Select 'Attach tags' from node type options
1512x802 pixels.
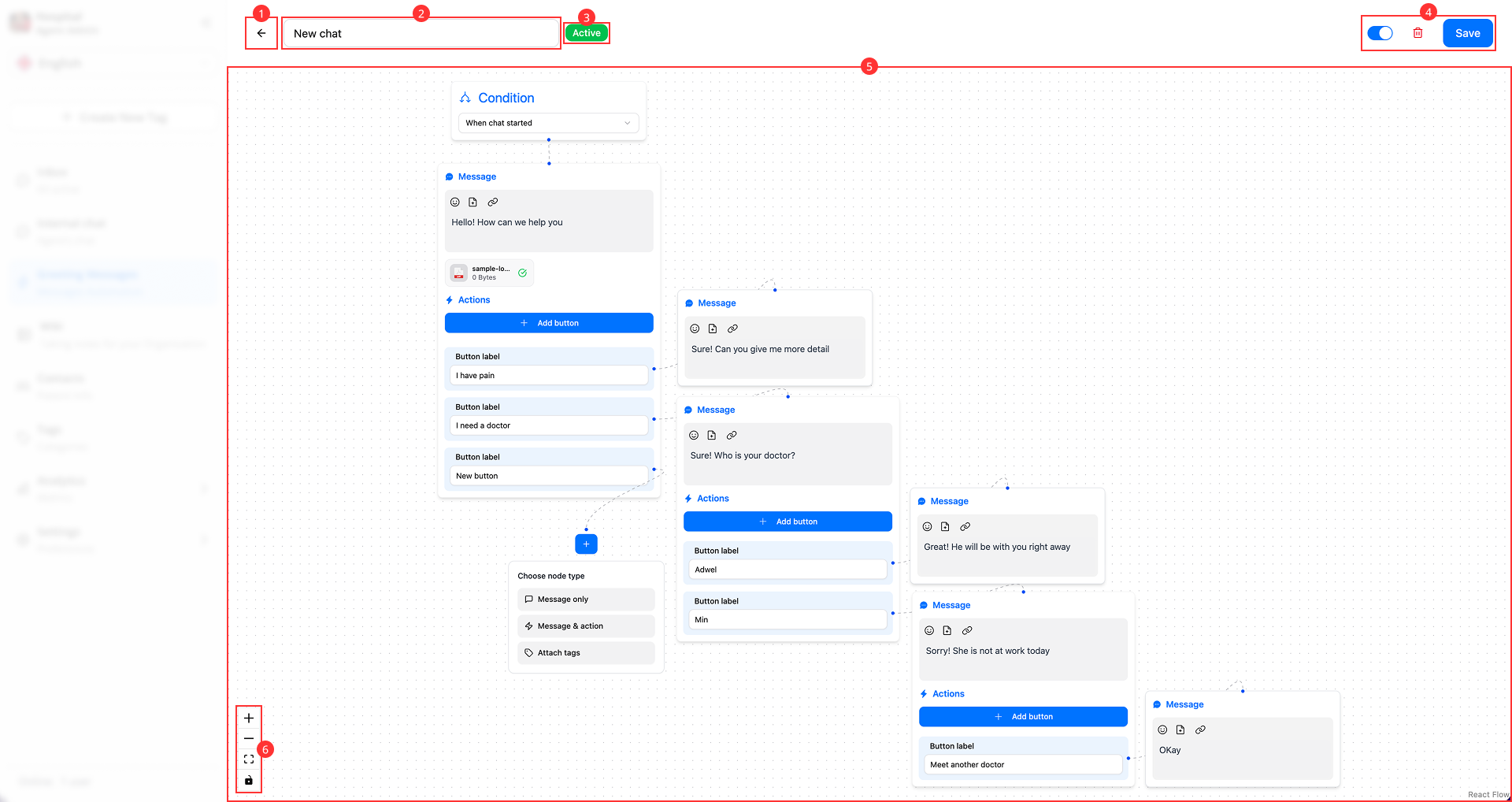point(586,652)
